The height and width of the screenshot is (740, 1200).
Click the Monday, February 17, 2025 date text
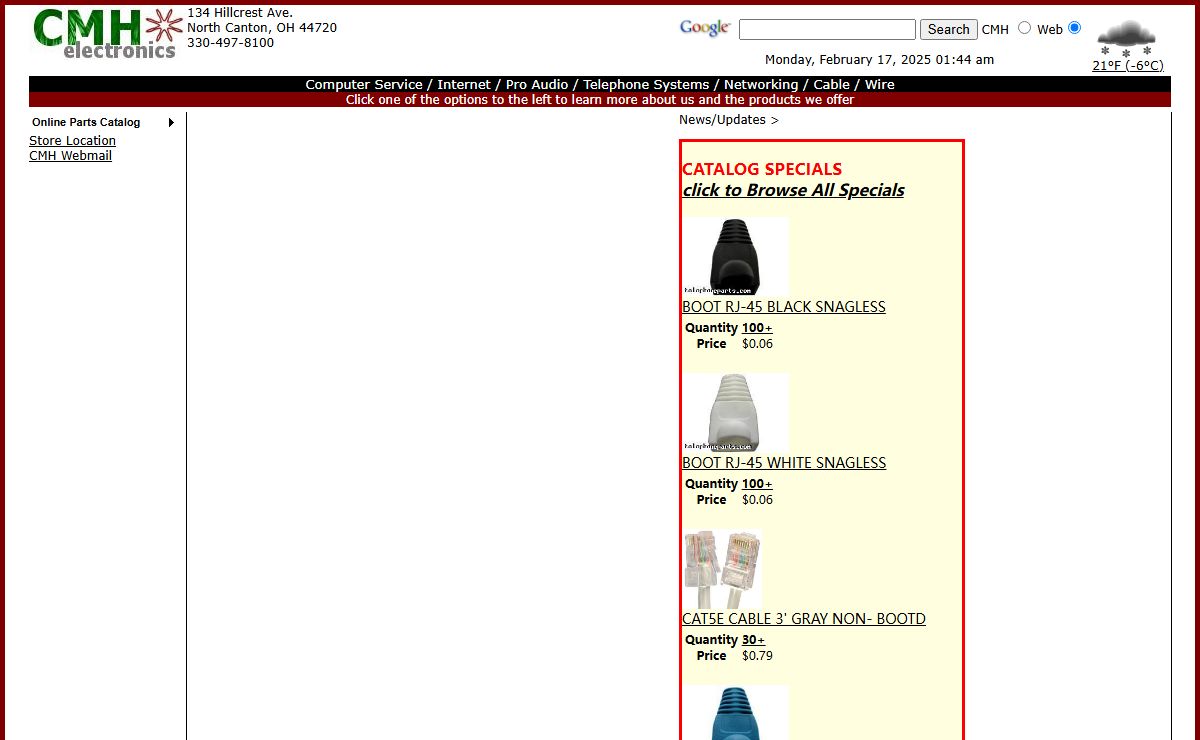click(879, 60)
